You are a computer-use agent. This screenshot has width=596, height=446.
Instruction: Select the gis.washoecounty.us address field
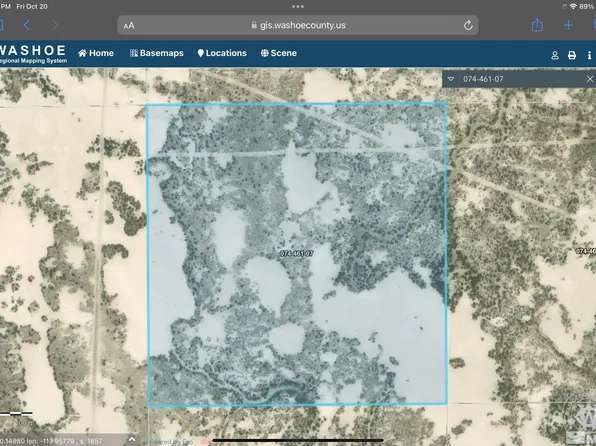pyautogui.click(x=298, y=25)
